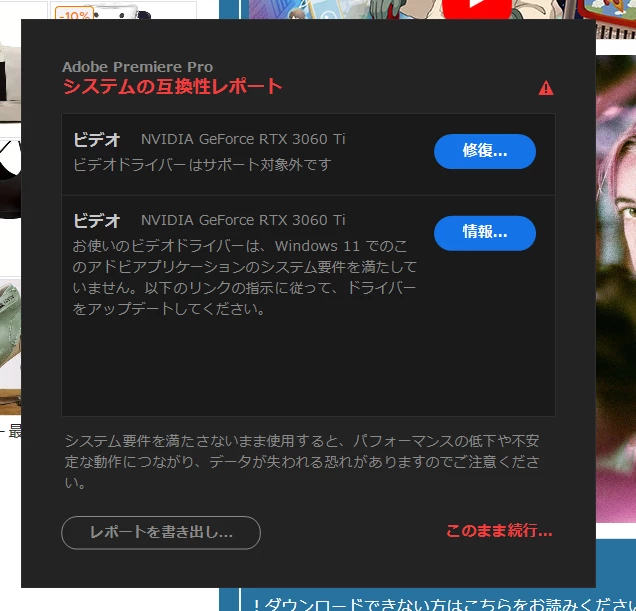The image size is (636, 611).
Task: Click the -10% discount badge in background page
Action: pos(74,13)
